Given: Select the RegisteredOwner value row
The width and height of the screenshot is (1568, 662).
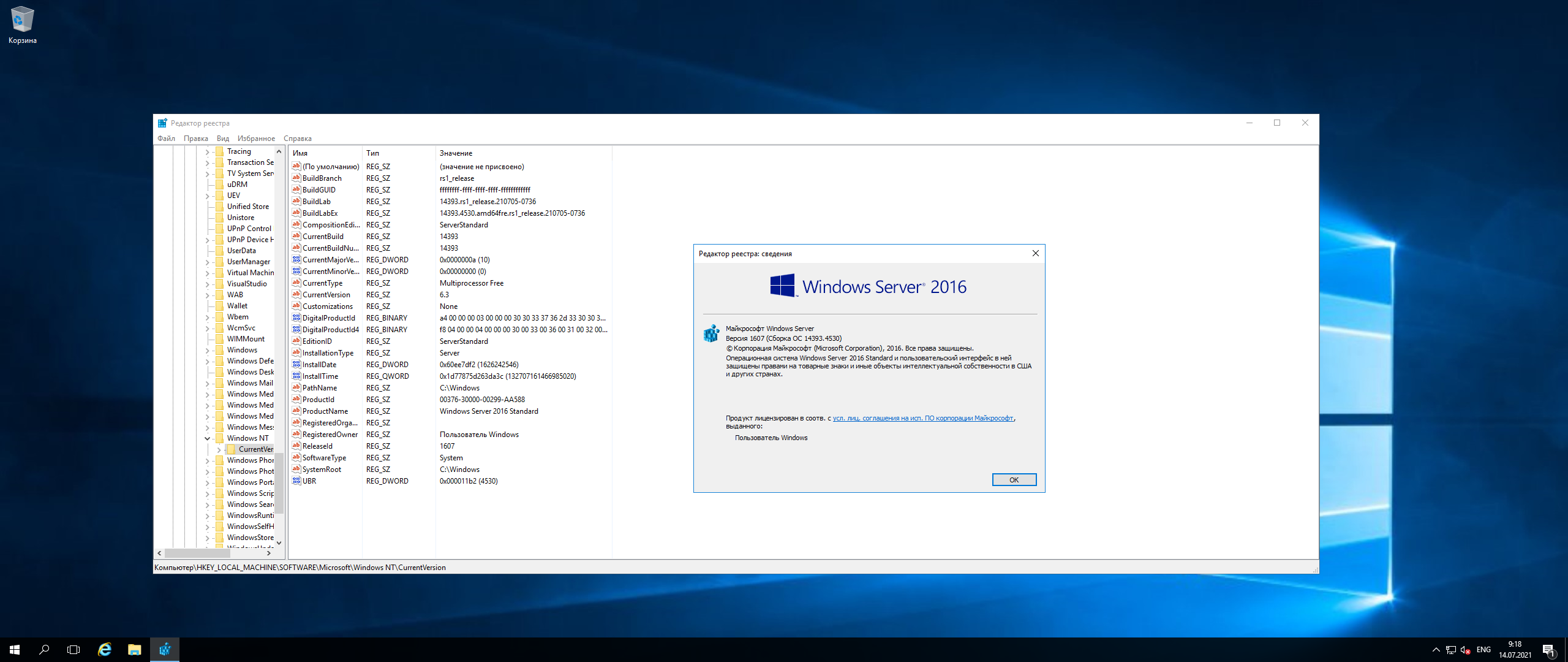Looking at the screenshot, I should click(450, 435).
